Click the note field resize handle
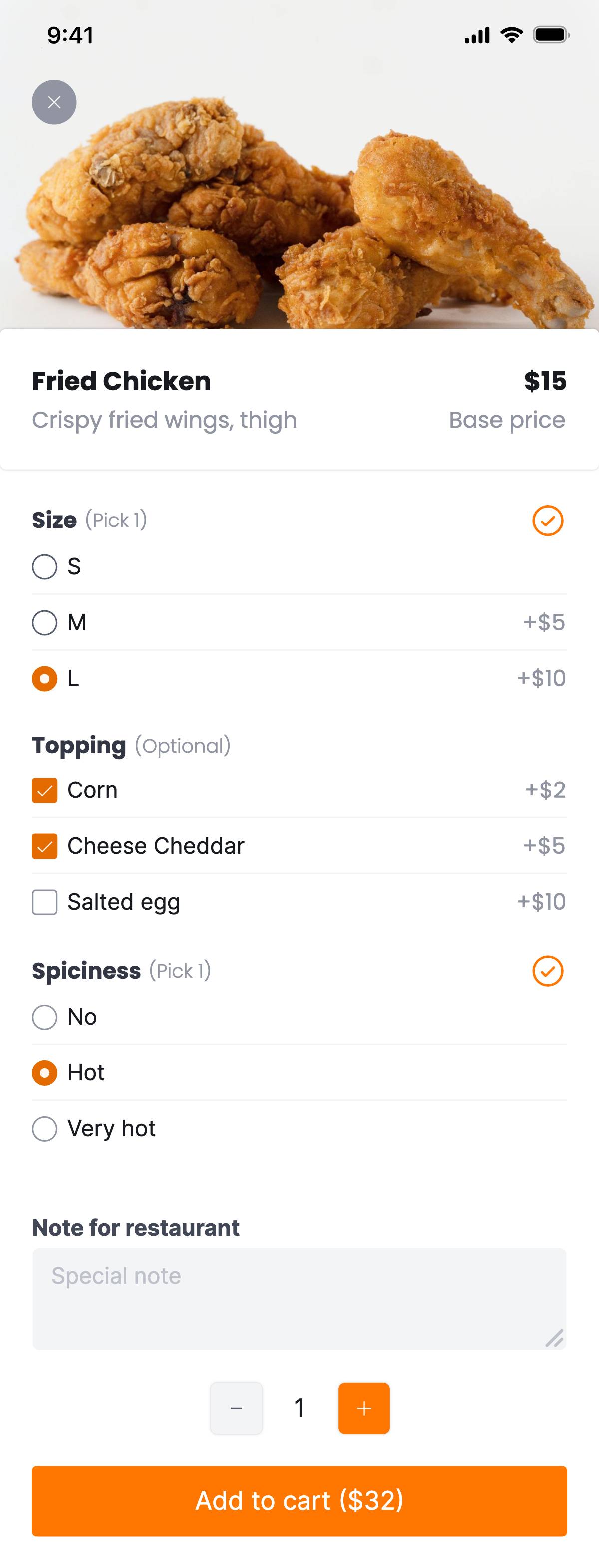Viewport: 599px width, 1568px height. (x=554, y=1338)
